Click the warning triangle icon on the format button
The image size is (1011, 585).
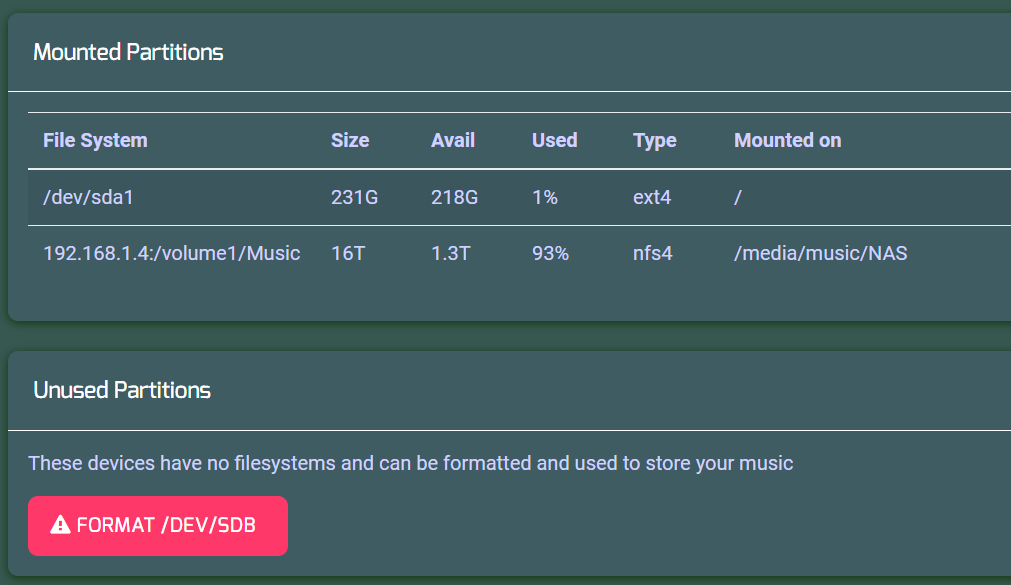(61, 525)
